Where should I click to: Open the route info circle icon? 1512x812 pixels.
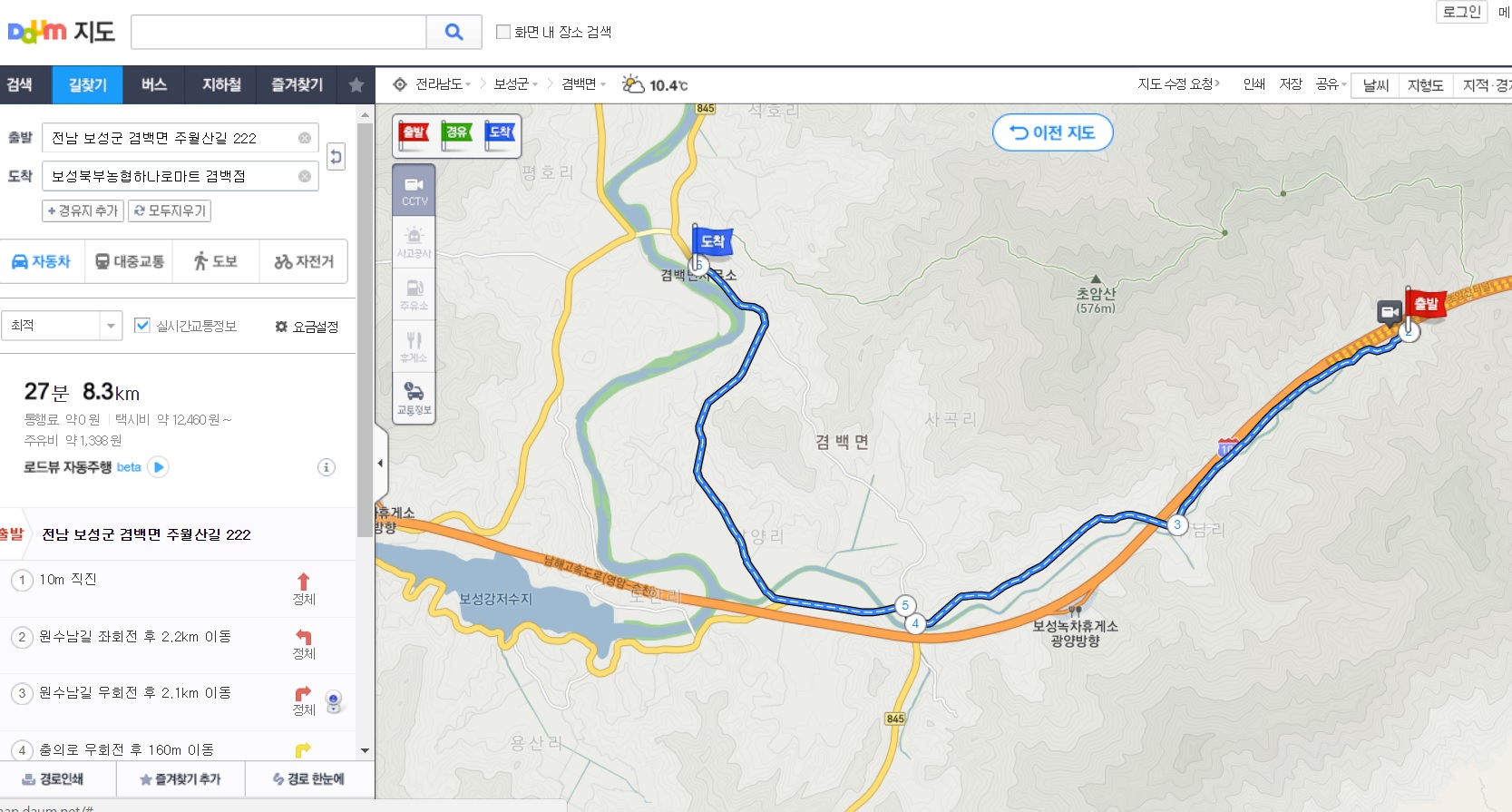[x=327, y=467]
